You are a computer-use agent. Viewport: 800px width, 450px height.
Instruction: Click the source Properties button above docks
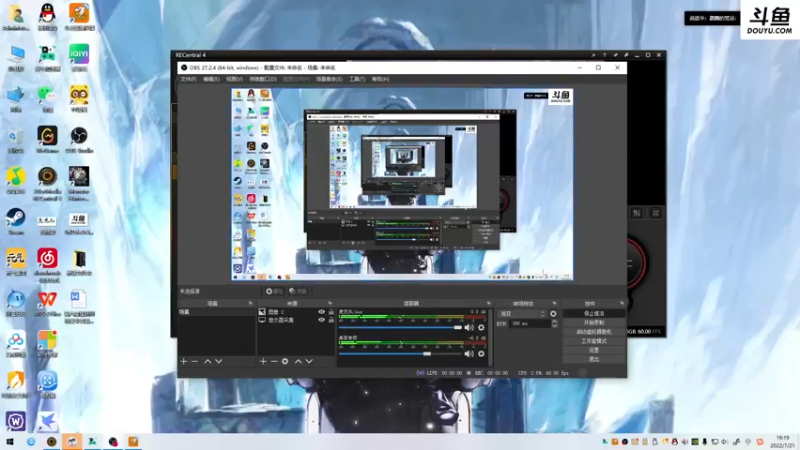pos(274,291)
